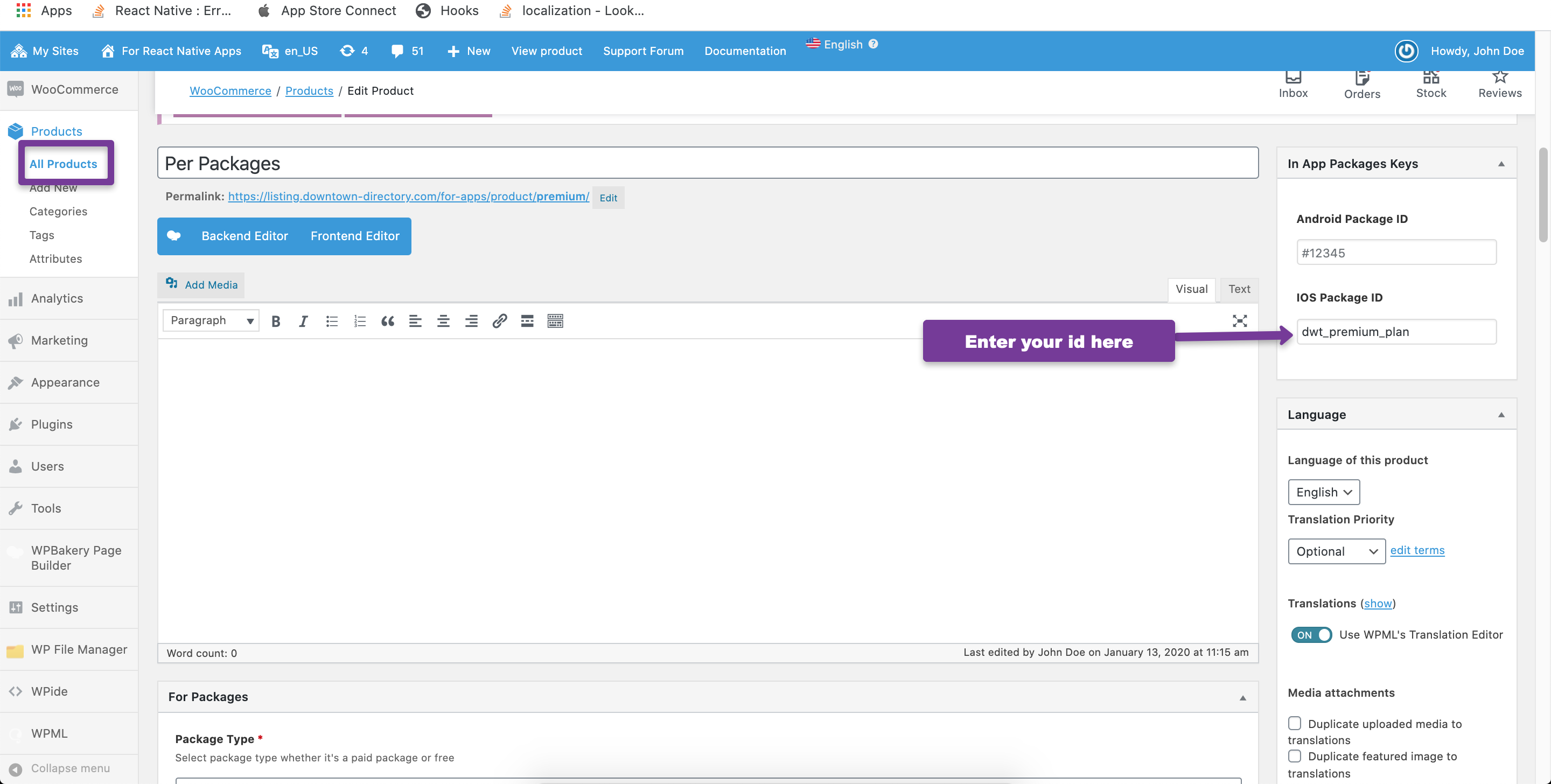1551x784 pixels.
Task: Open WooCommerce sidebar menu
Action: [x=69, y=90]
